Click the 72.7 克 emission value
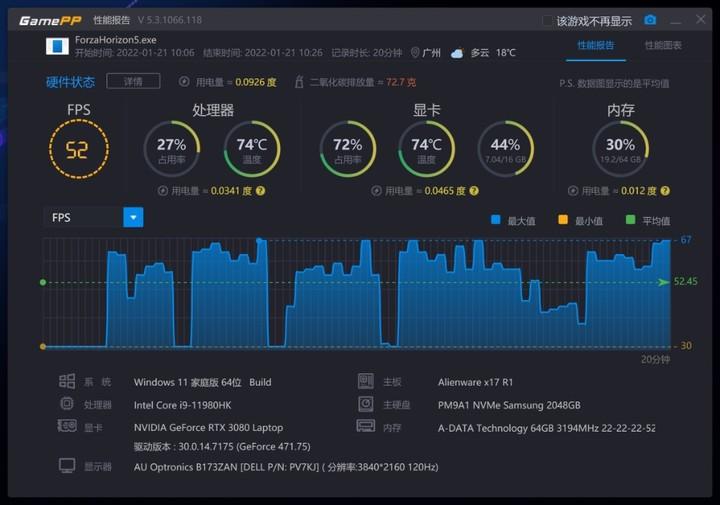 click(x=400, y=82)
